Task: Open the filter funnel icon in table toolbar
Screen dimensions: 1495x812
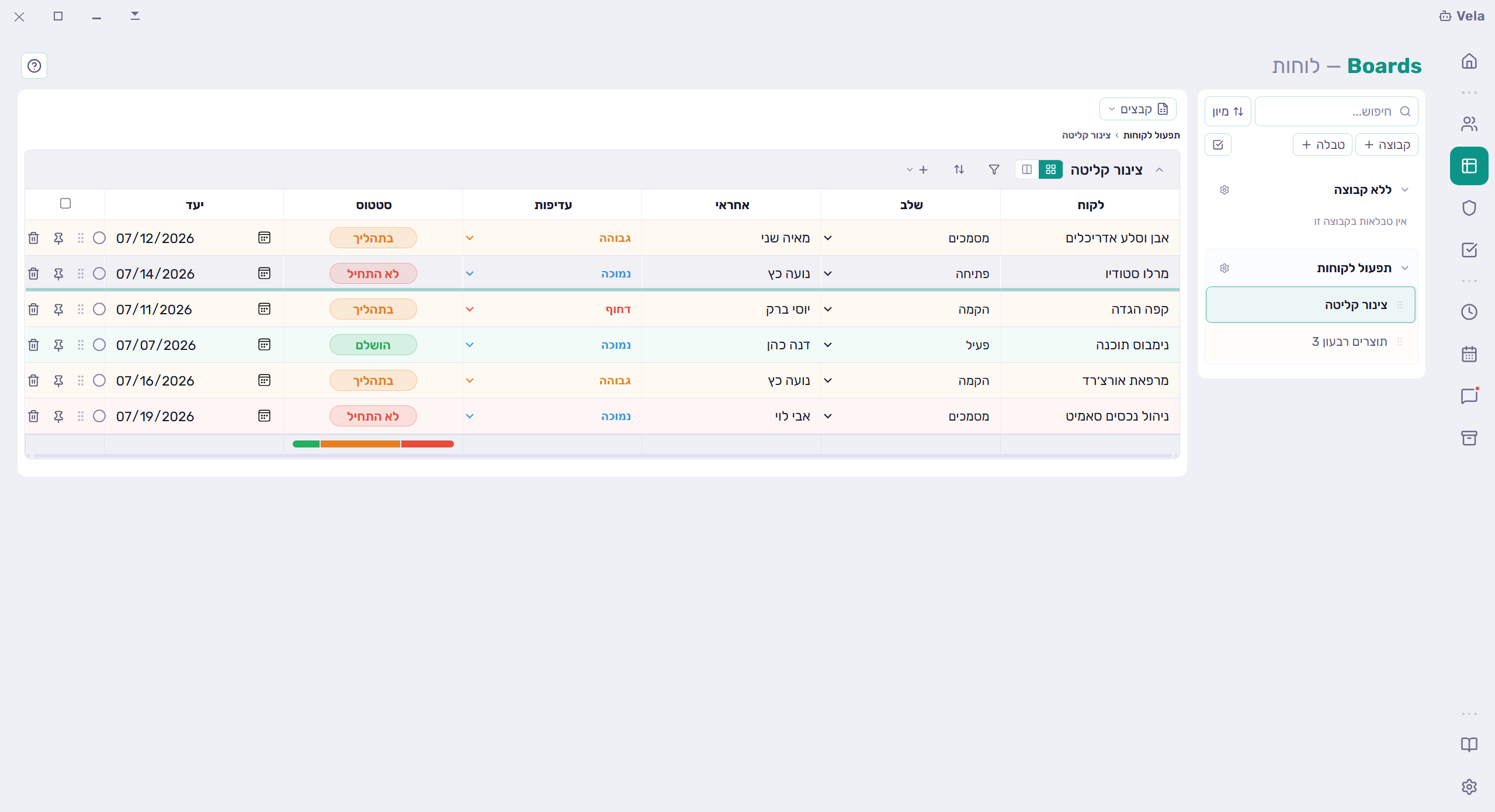Action: coord(994,169)
